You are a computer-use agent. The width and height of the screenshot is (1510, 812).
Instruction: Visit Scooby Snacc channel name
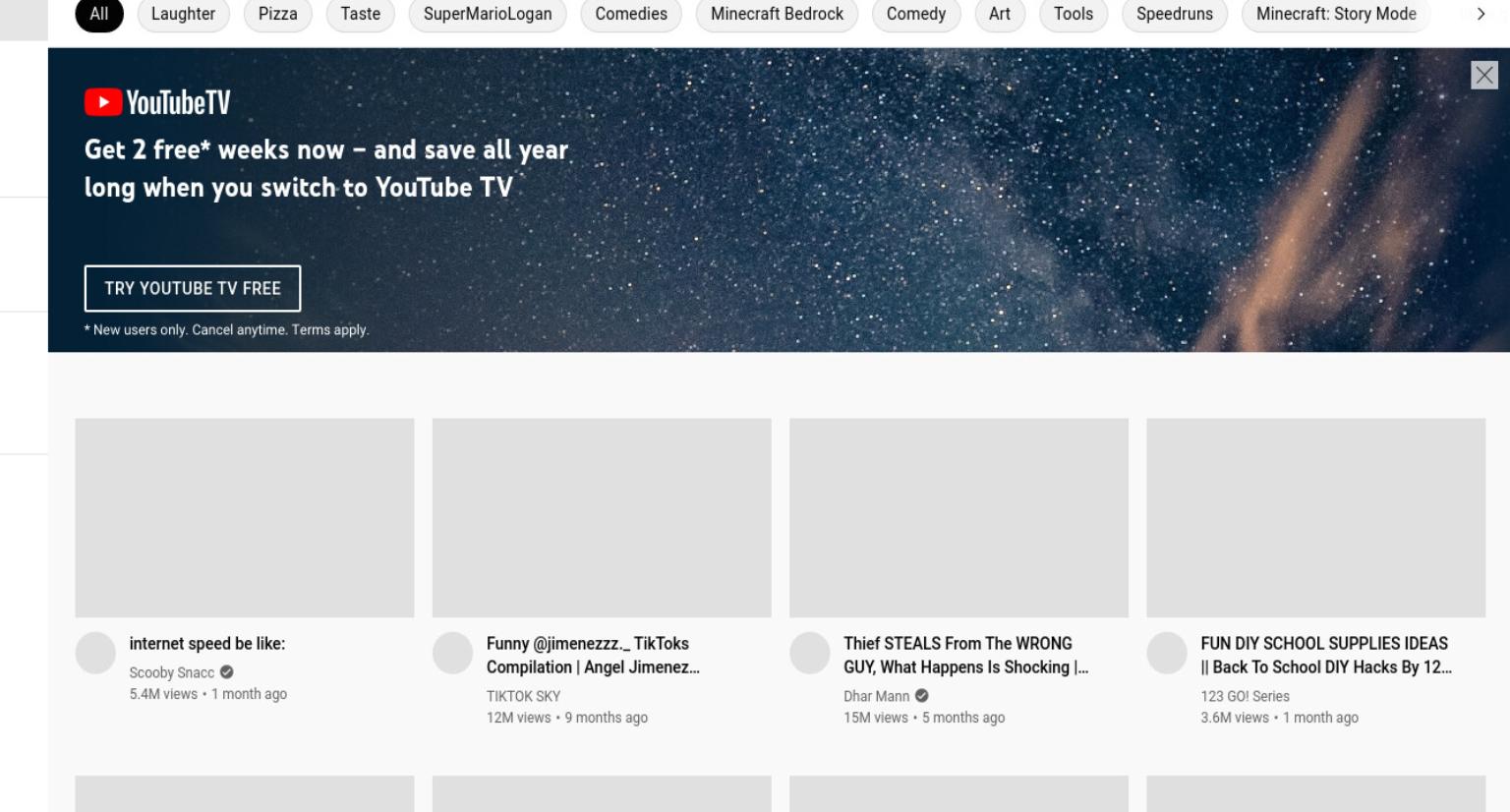[x=172, y=672]
